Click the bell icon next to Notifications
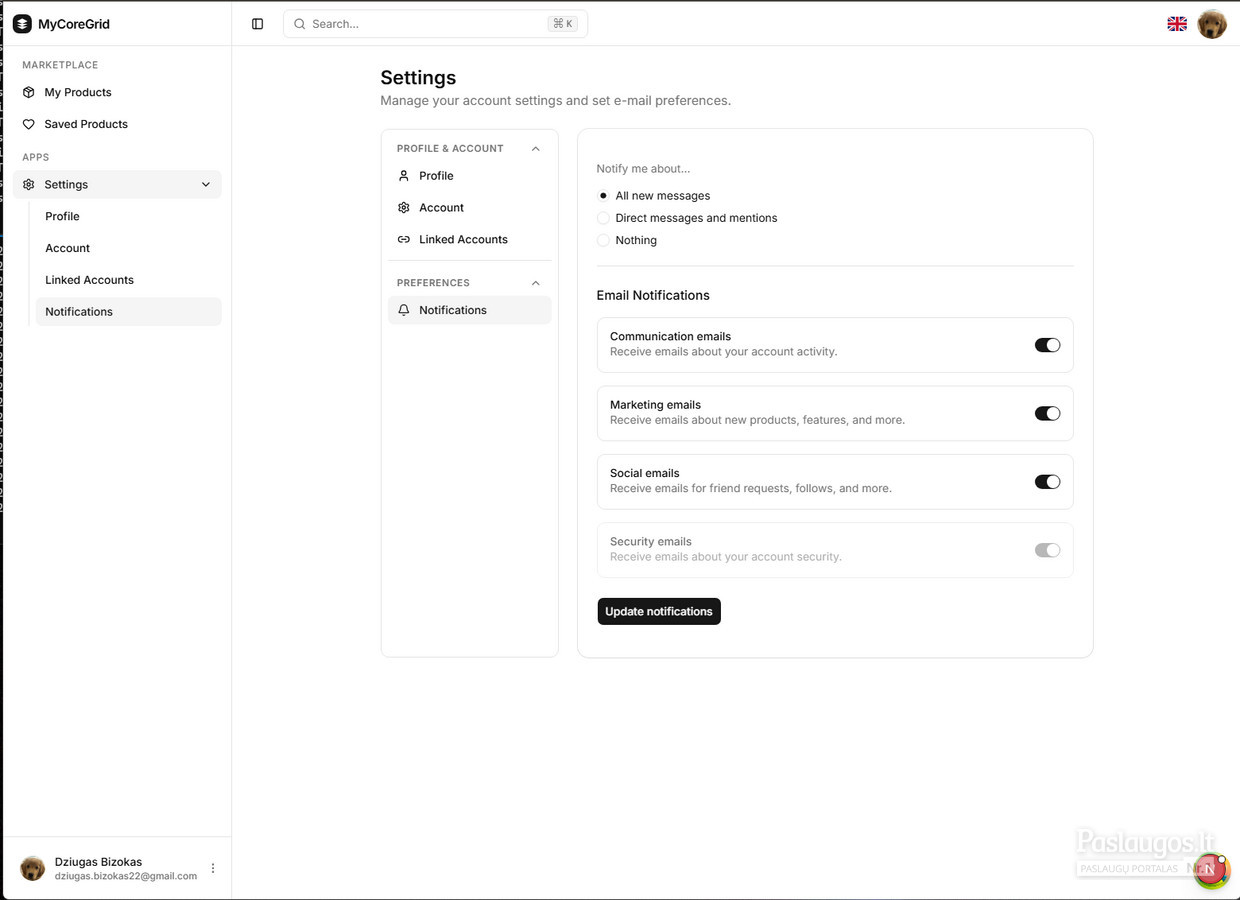Image resolution: width=1240 pixels, height=900 pixels. pyautogui.click(x=404, y=310)
